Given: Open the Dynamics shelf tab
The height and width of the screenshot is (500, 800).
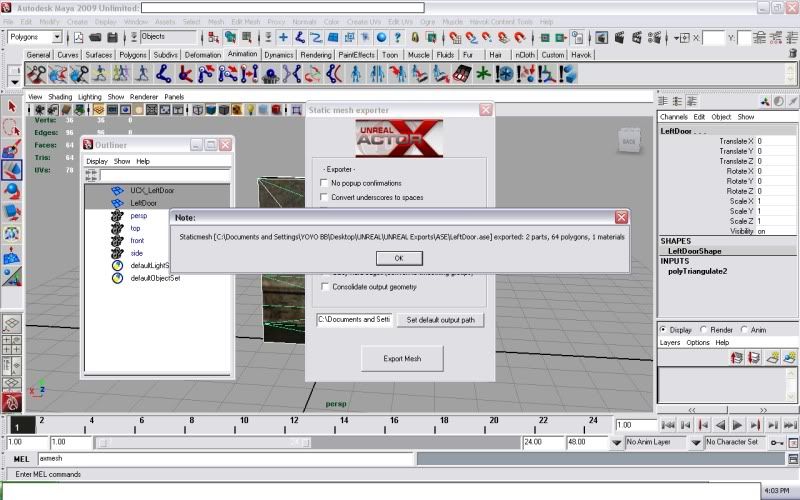Looking at the screenshot, I should pyautogui.click(x=279, y=55).
